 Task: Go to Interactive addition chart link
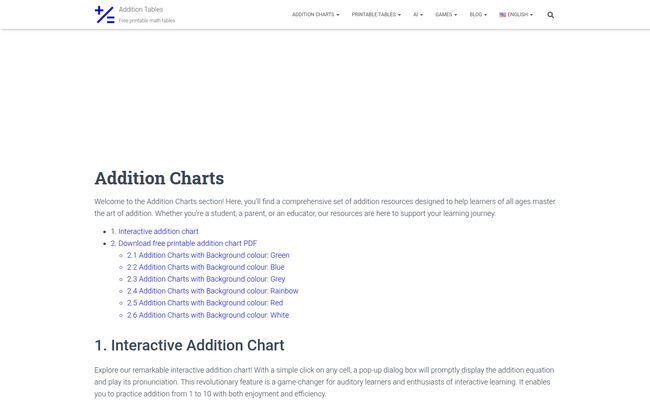(154, 231)
